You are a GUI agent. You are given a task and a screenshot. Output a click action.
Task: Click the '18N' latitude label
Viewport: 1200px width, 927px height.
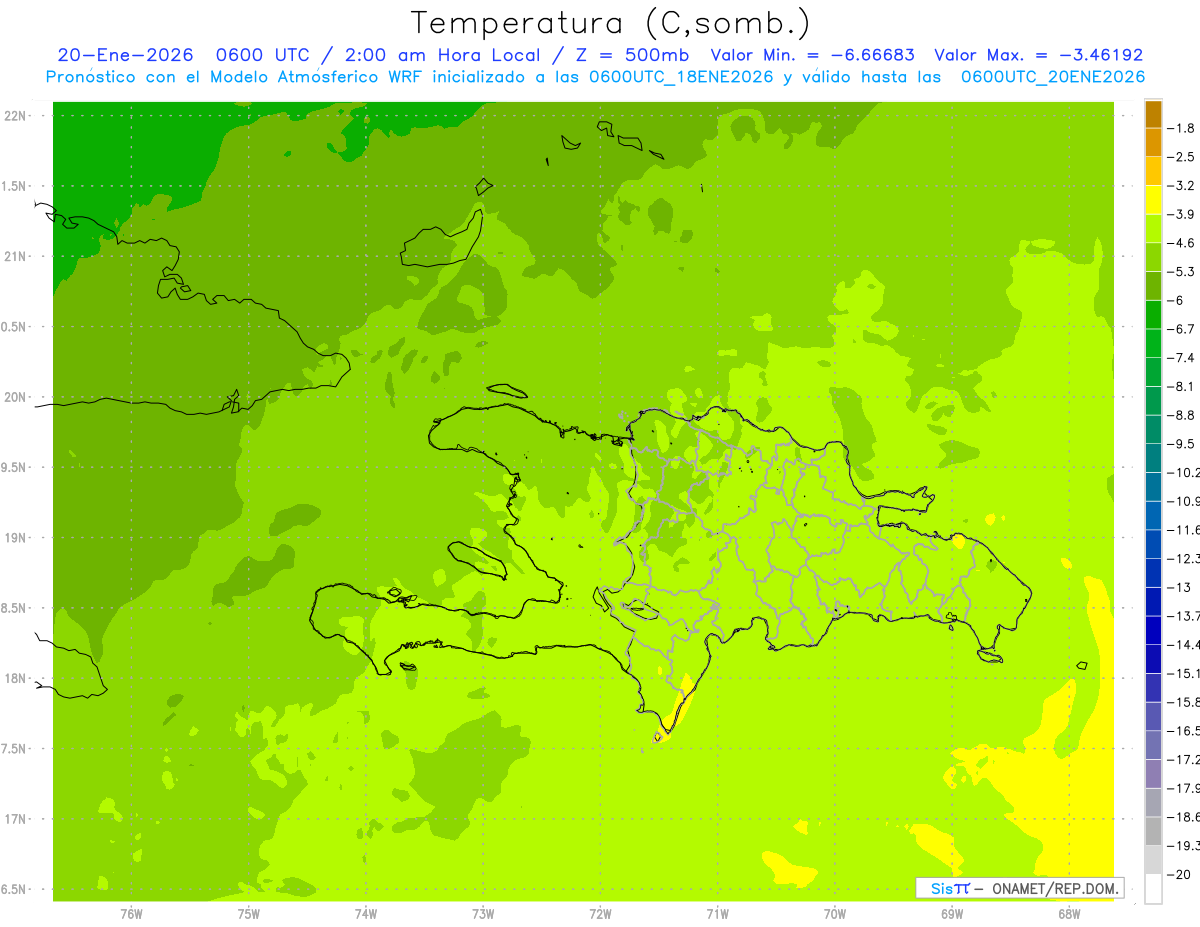click(15, 679)
